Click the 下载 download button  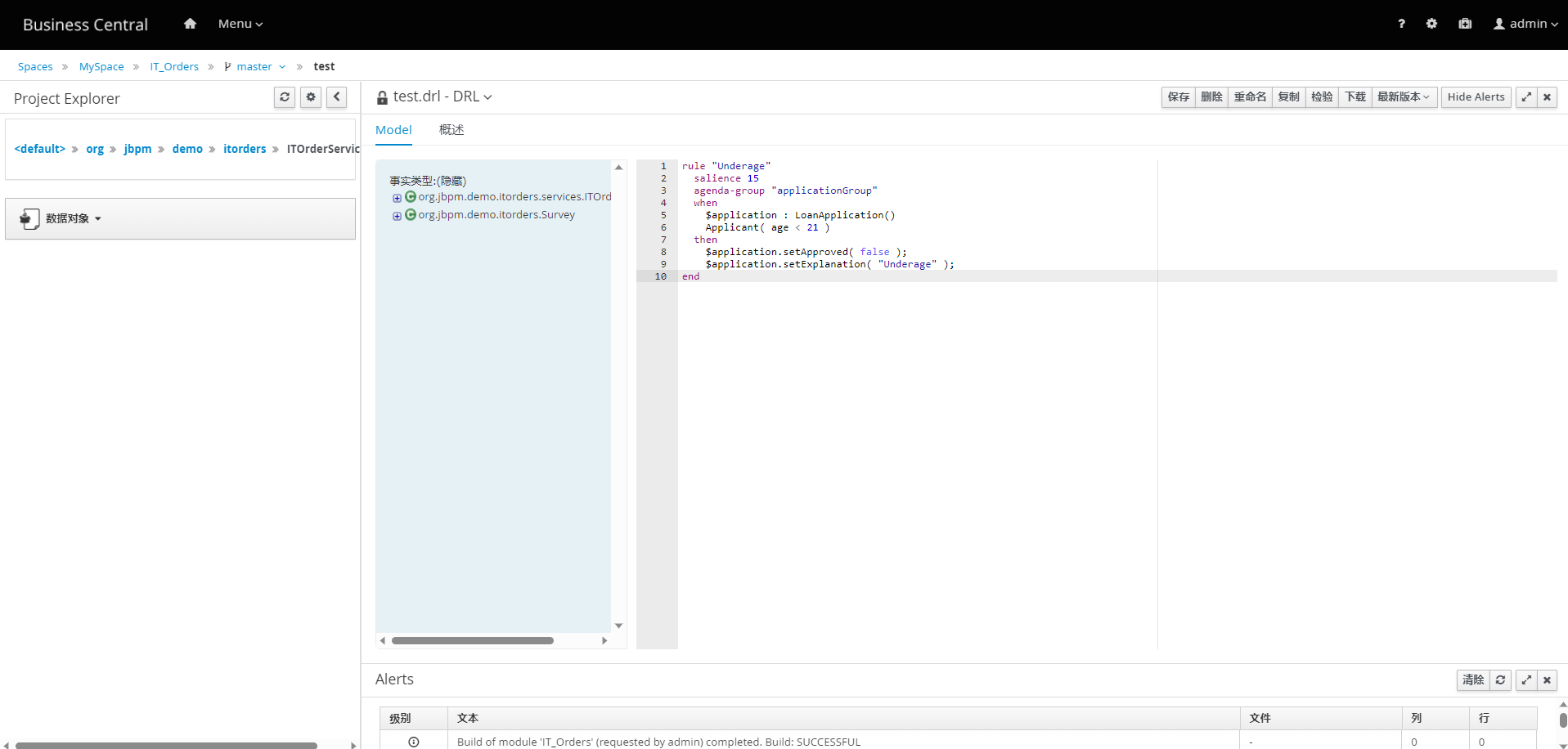coord(1355,96)
